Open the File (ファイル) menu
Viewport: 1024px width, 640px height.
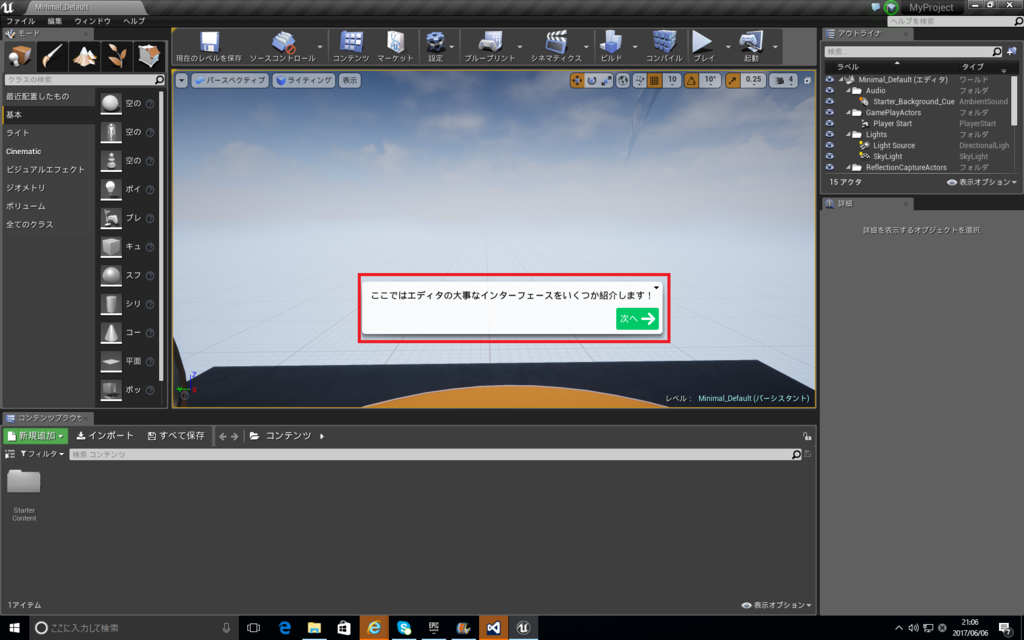pos(20,21)
